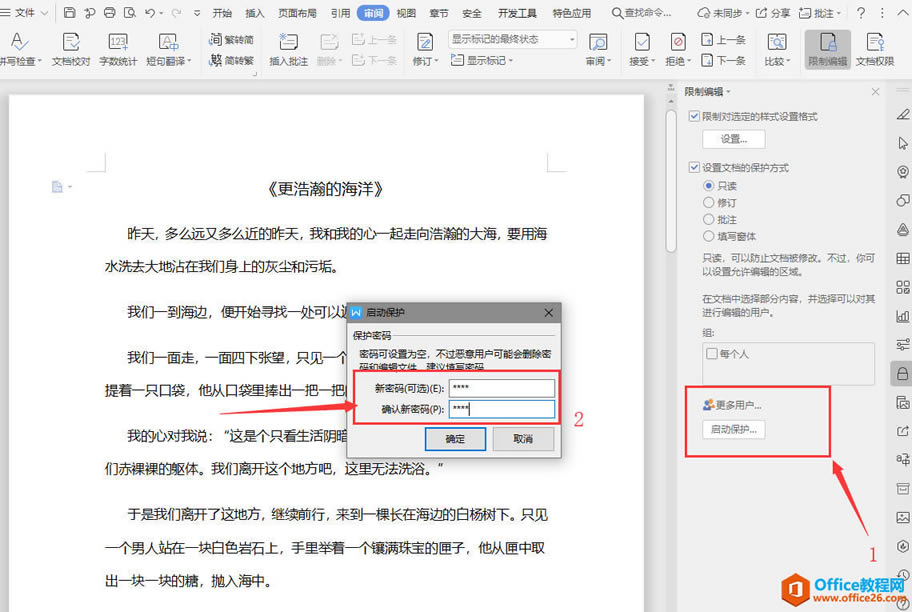
Task: Click the 文档校对 document proofing icon
Action: pos(71,48)
